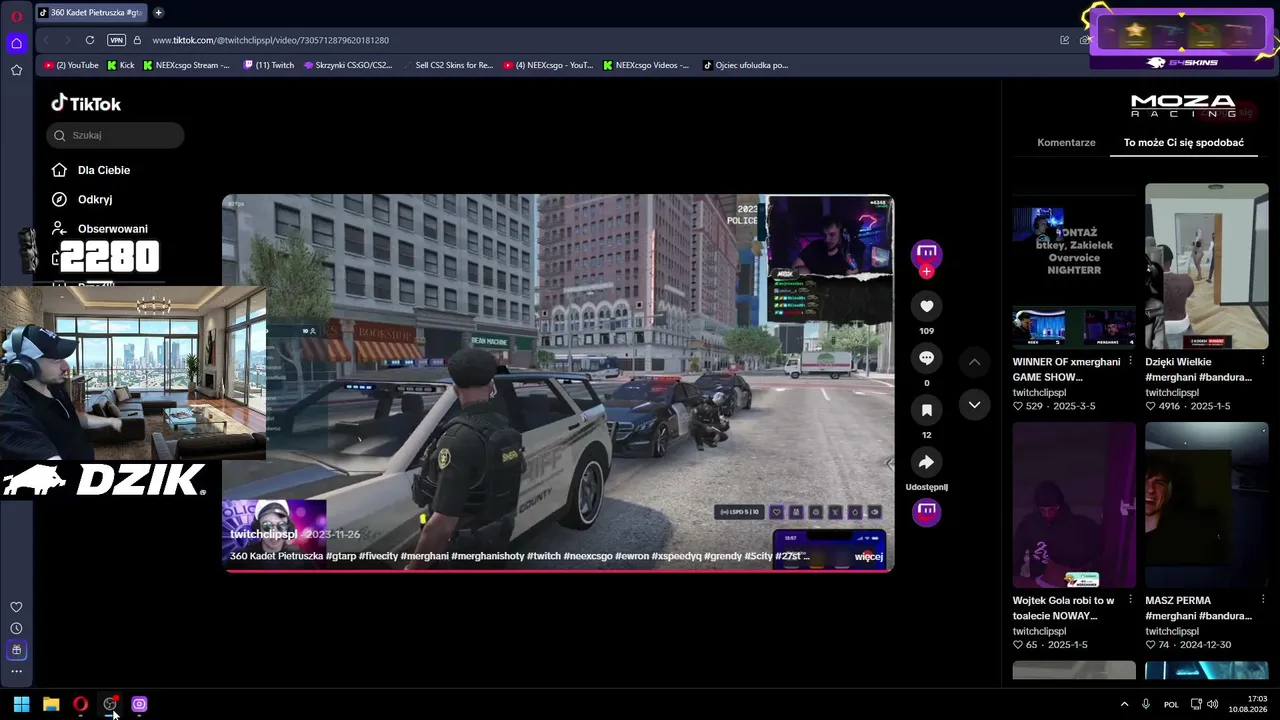
Task: Open the twitchclipspl name on the video
Action: [x=265, y=534]
